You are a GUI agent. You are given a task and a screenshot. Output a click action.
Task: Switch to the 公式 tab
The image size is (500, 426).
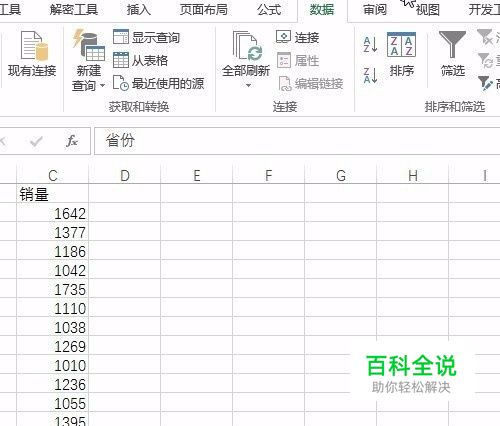click(269, 10)
